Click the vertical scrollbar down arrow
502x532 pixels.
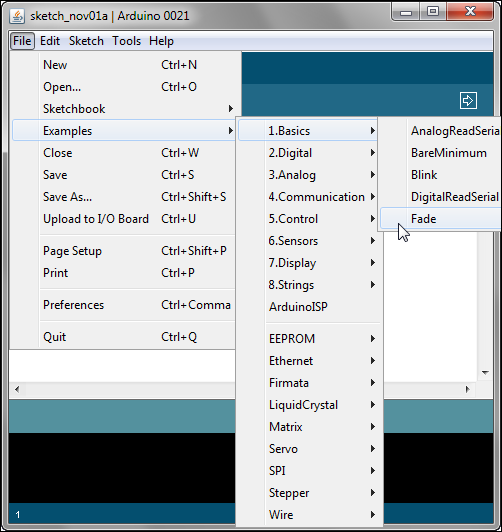click(485, 373)
